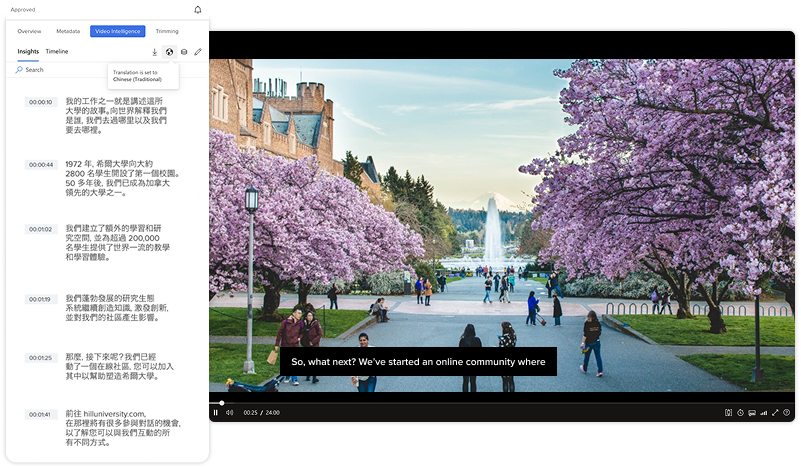Toggle the bracketed focus-mode player icon
The width and height of the screenshot is (801, 468).
[728, 412]
